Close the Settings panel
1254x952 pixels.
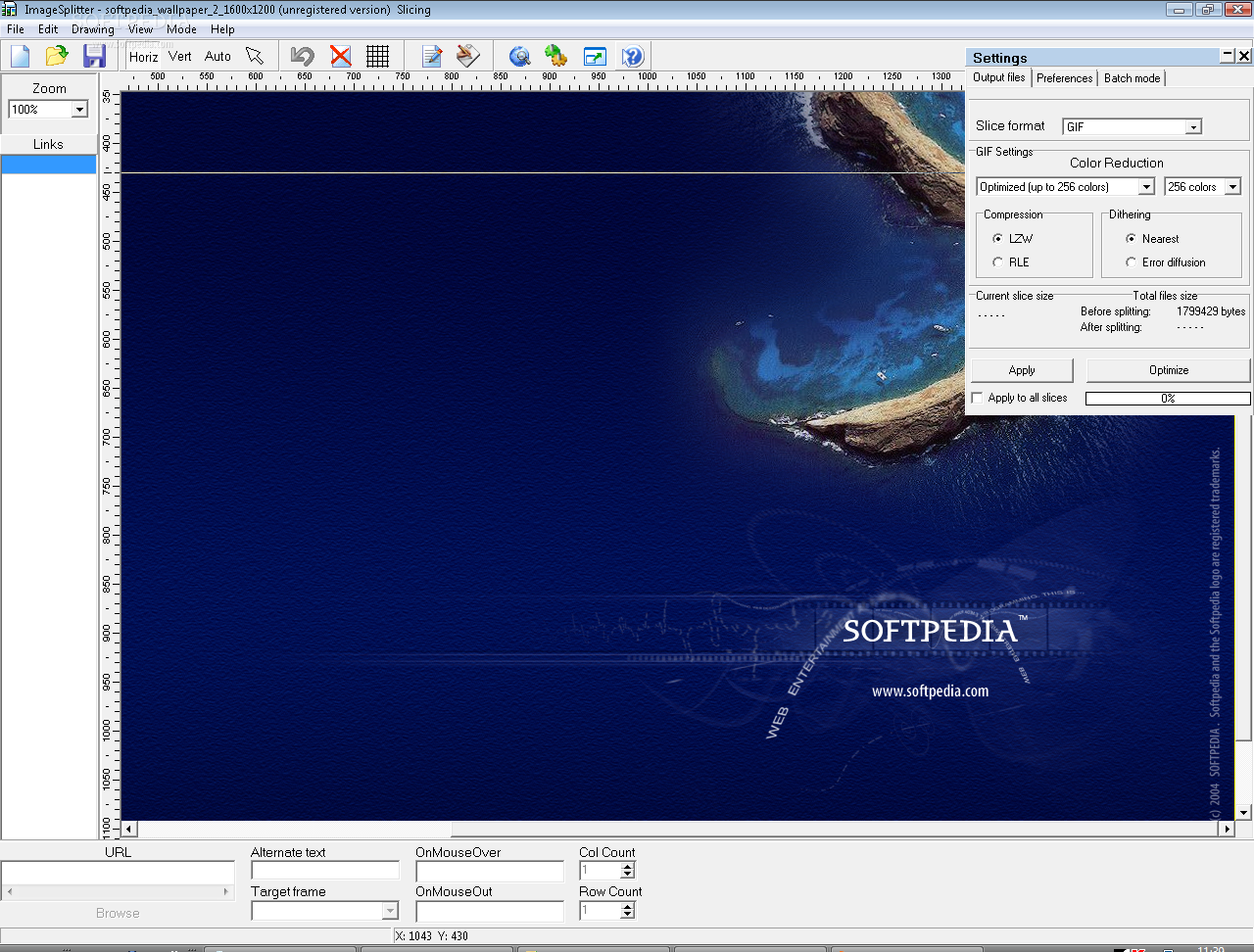(x=1244, y=56)
